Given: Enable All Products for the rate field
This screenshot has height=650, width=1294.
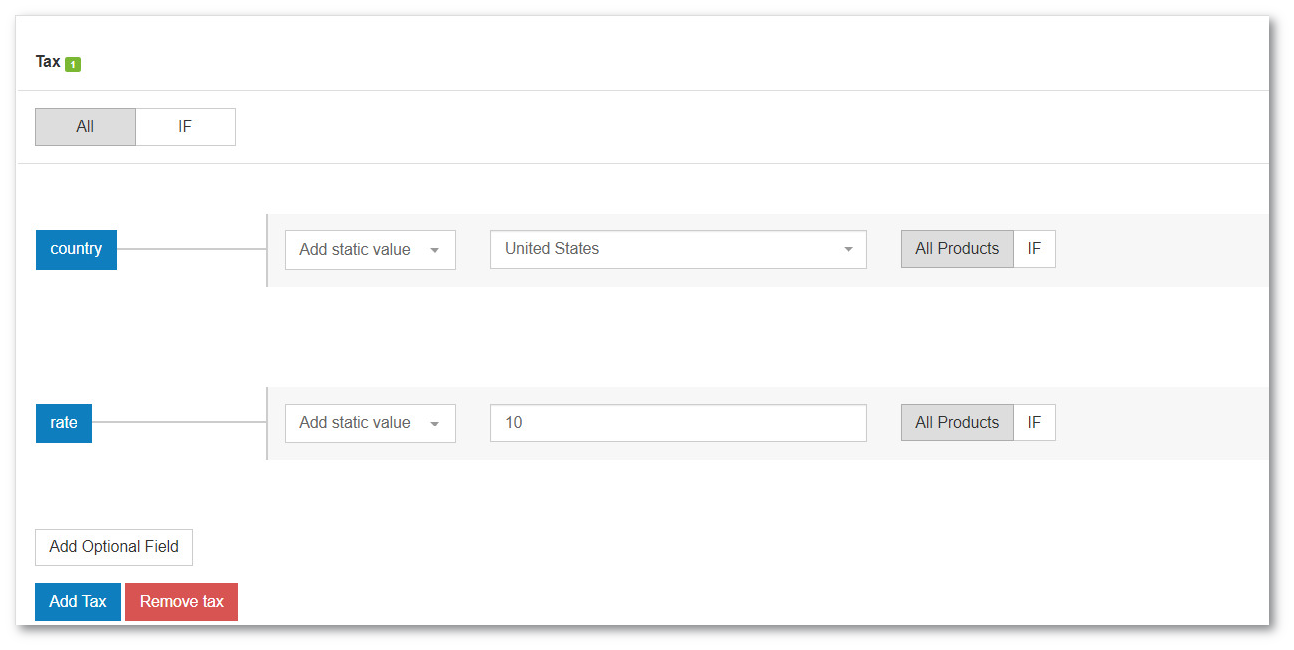Looking at the screenshot, I should (957, 422).
